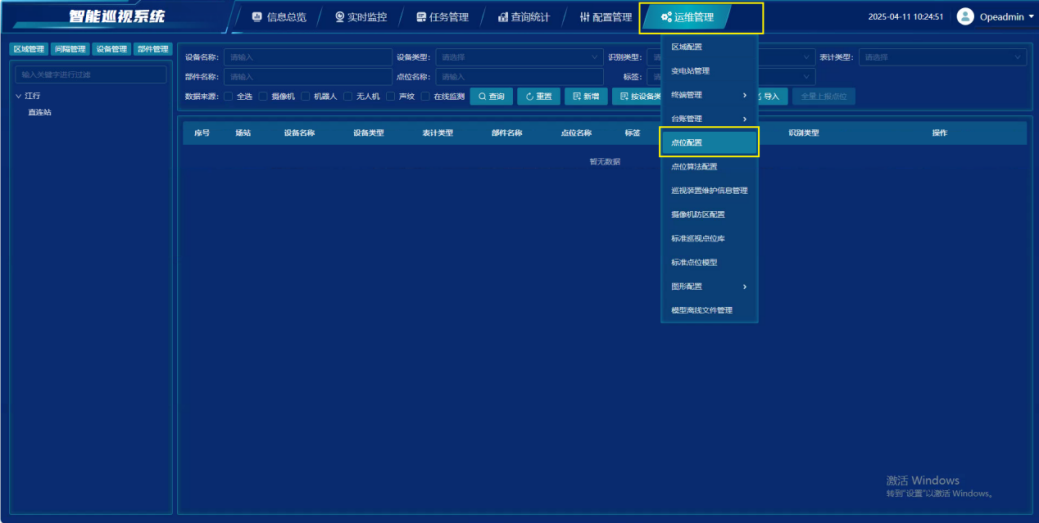The height and width of the screenshot is (523, 1039).
Task: Click the 重置 reset button
Action: tap(539, 97)
